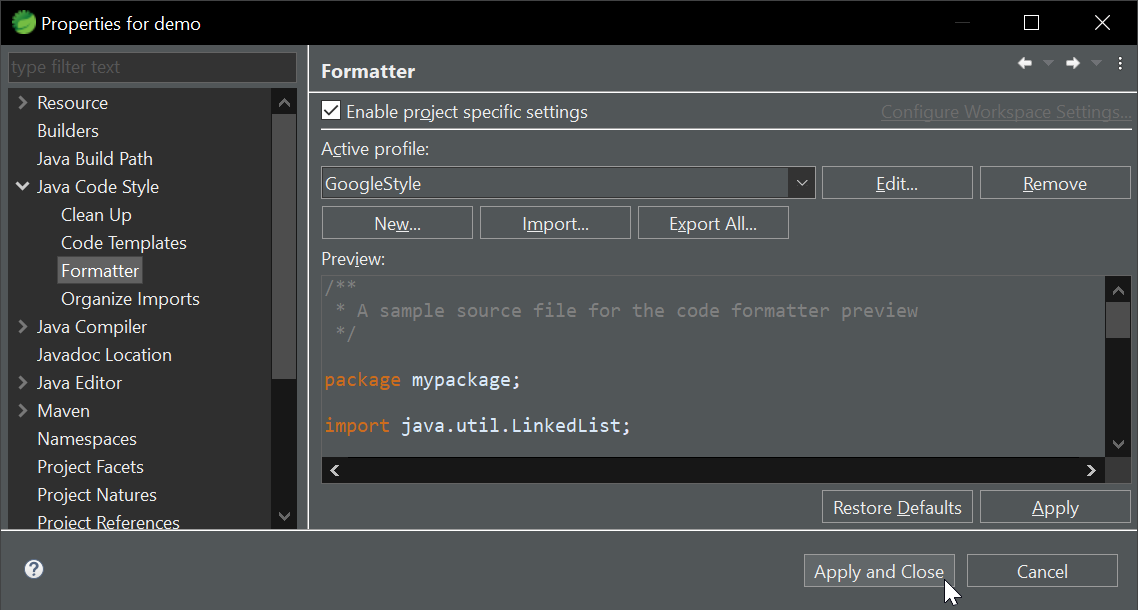The height and width of the screenshot is (610, 1138).
Task: Click the Export All... button
Action: [713, 223]
